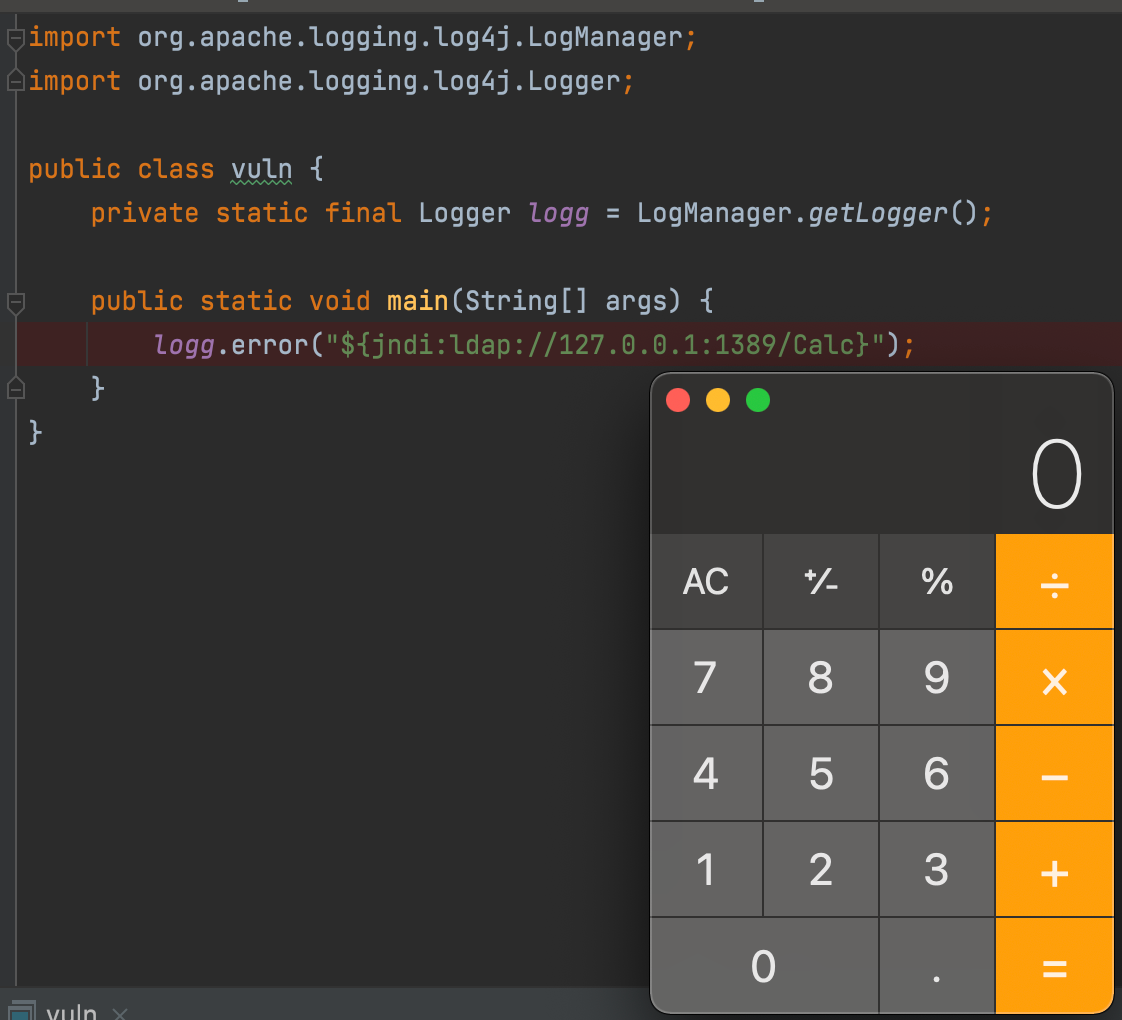
Task: Minimize Calculator with the yellow button
Action: [718, 401]
